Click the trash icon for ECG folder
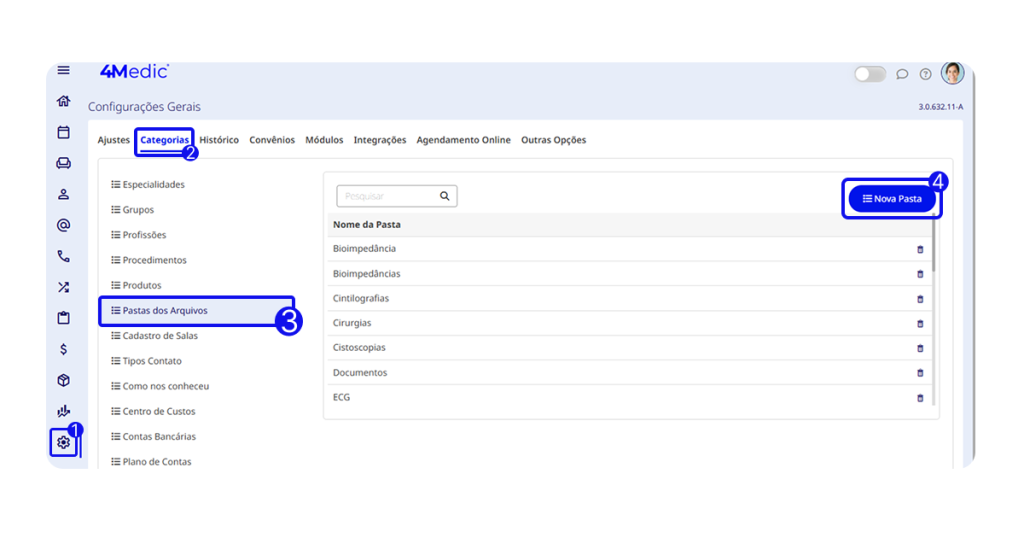Image resolution: width=1024 pixels, height=538 pixels. (920, 398)
